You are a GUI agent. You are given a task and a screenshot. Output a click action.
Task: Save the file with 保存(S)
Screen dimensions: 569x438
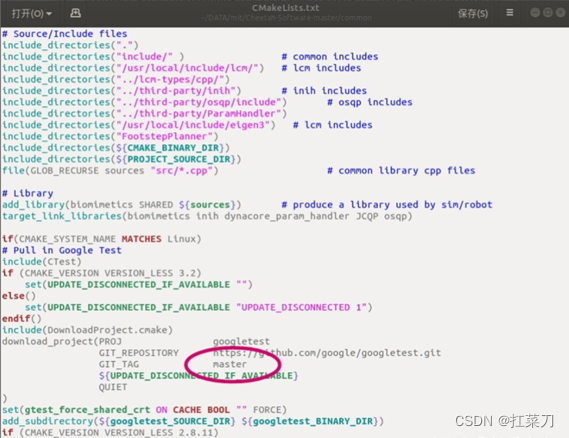[472, 13]
